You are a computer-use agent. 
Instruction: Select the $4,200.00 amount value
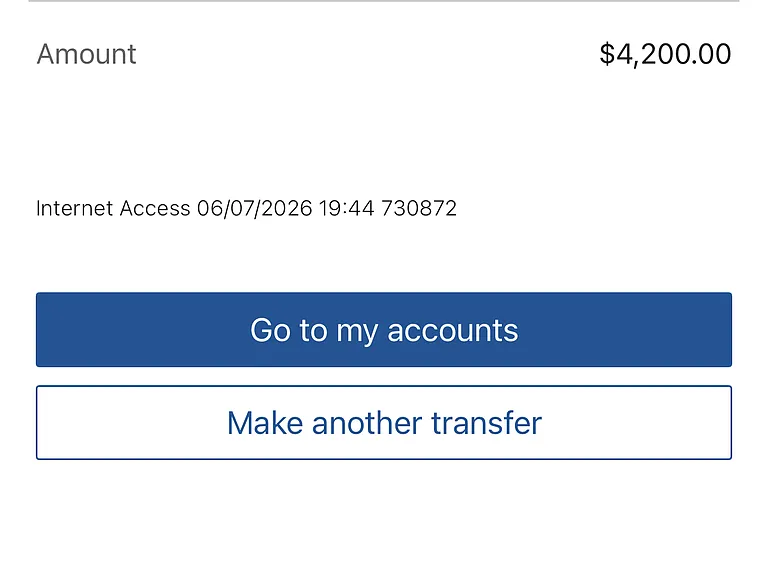(x=665, y=54)
